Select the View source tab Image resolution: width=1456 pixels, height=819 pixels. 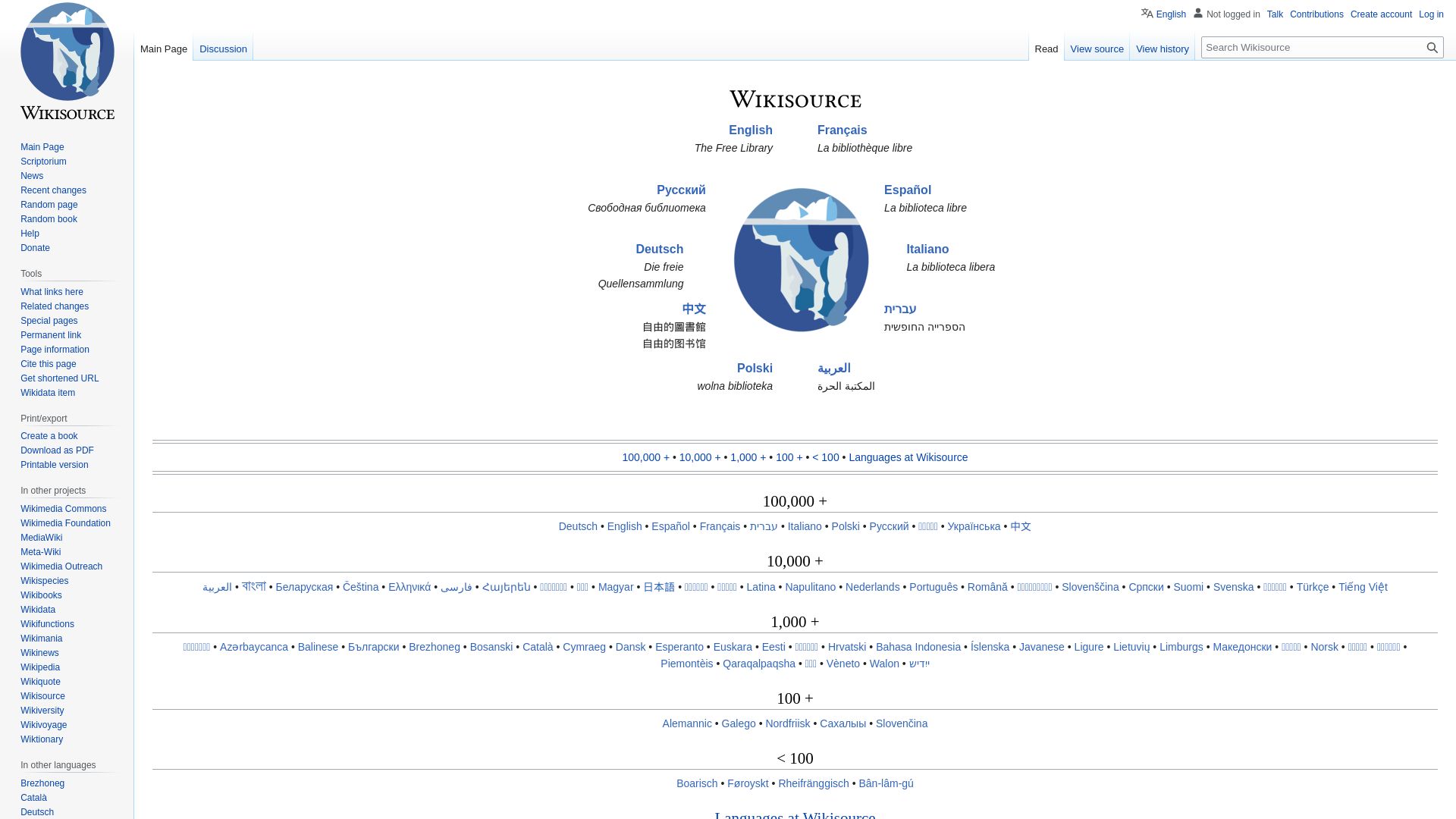[1097, 49]
